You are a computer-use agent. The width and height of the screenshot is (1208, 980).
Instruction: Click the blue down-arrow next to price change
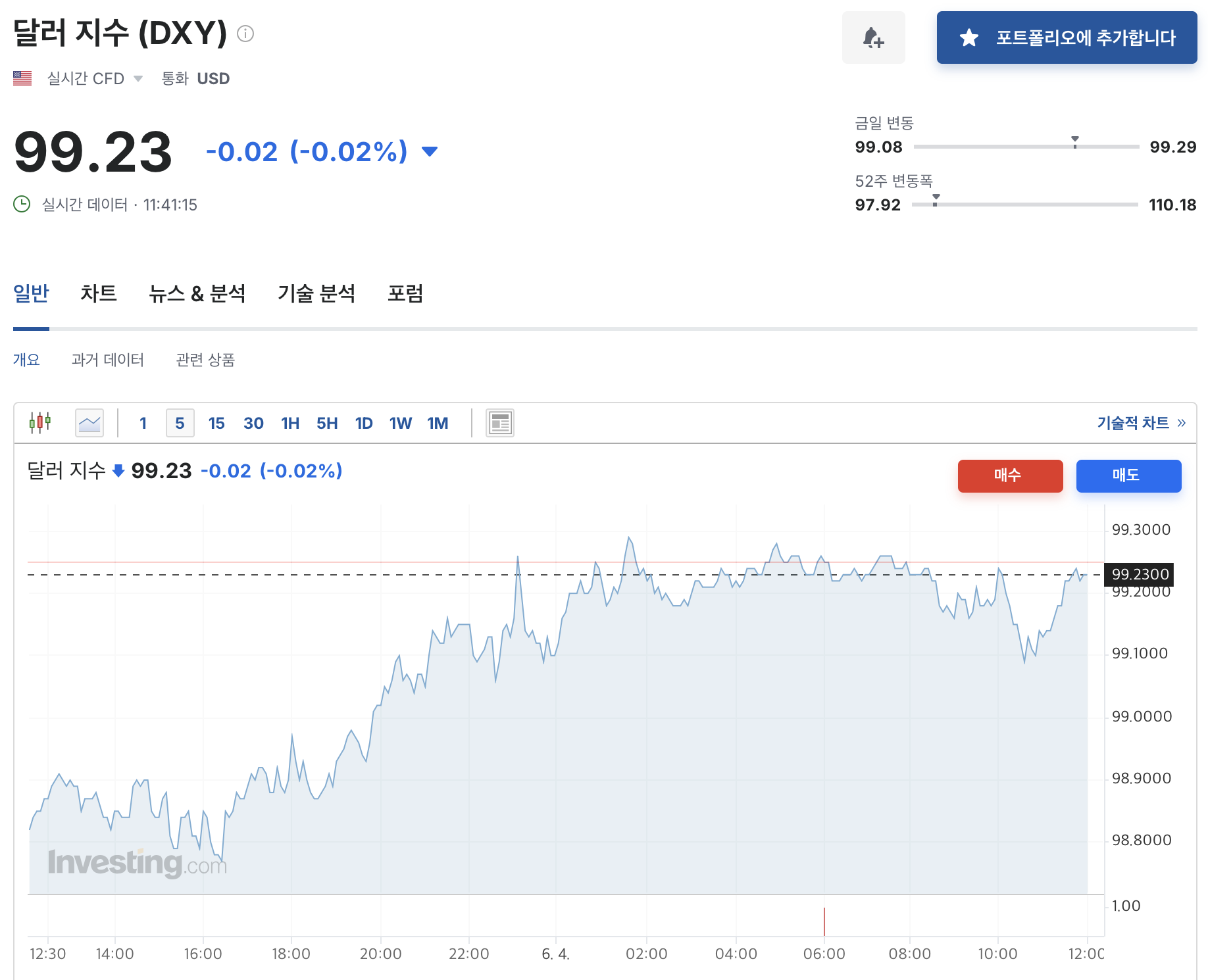tap(430, 152)
